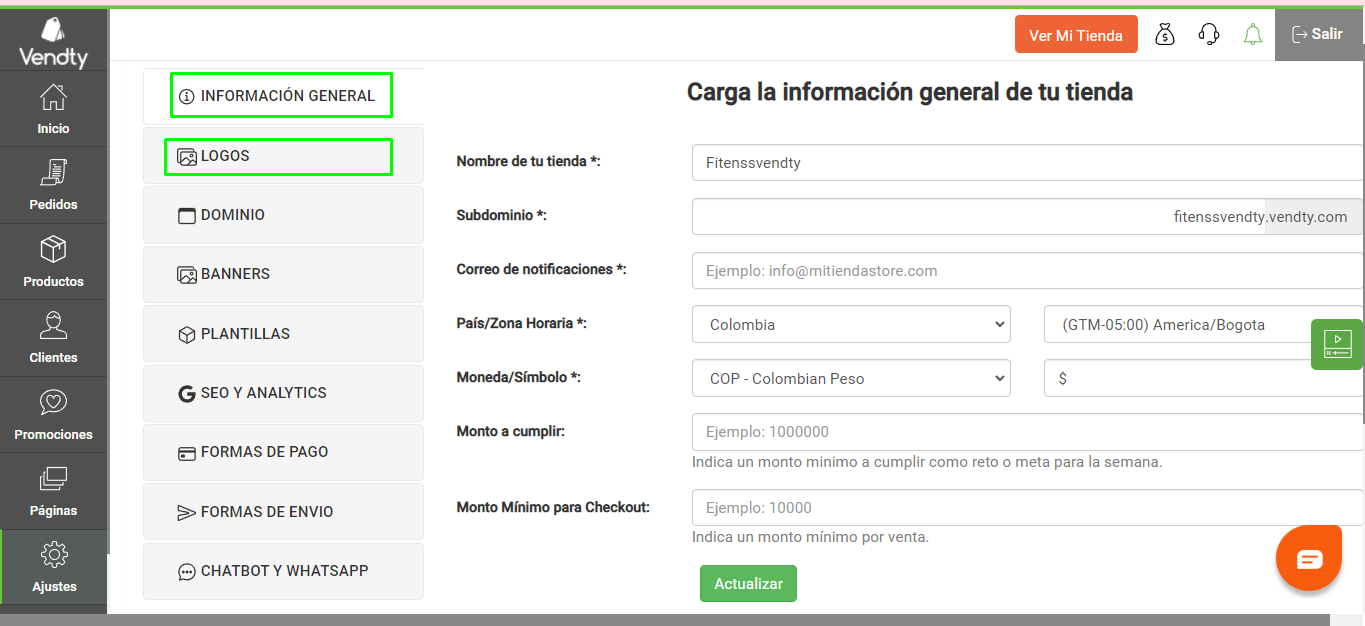Click the money bag icon near Ver Mi Tienda

coord(1164,33)
